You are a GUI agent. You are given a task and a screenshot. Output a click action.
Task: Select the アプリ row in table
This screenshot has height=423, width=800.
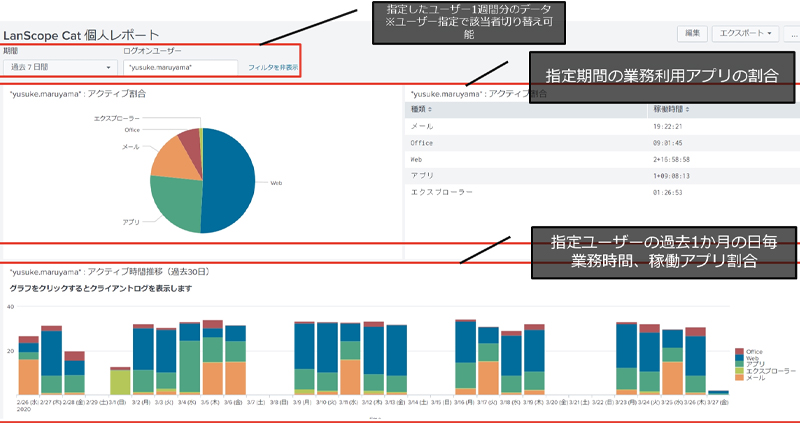coord(602,176)
